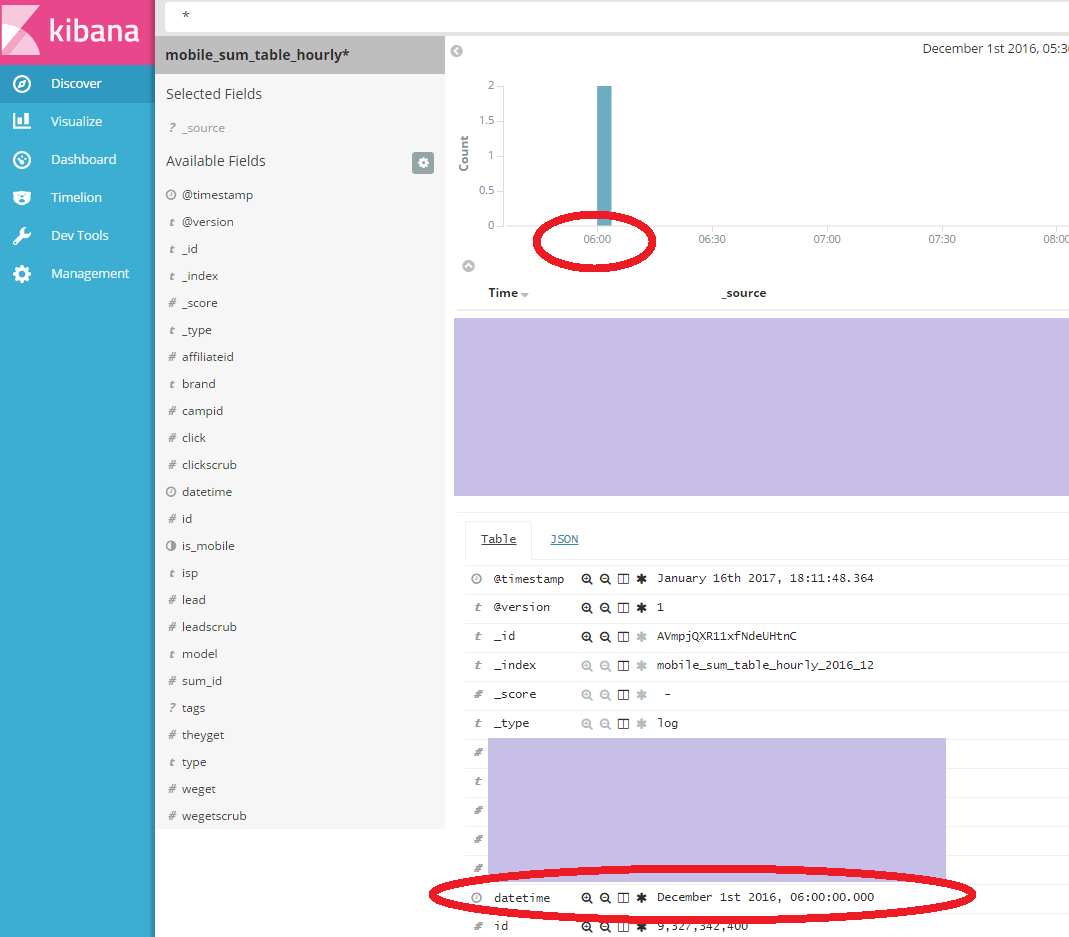Click the Dev Tools wrench icon

tap(22, 236)
